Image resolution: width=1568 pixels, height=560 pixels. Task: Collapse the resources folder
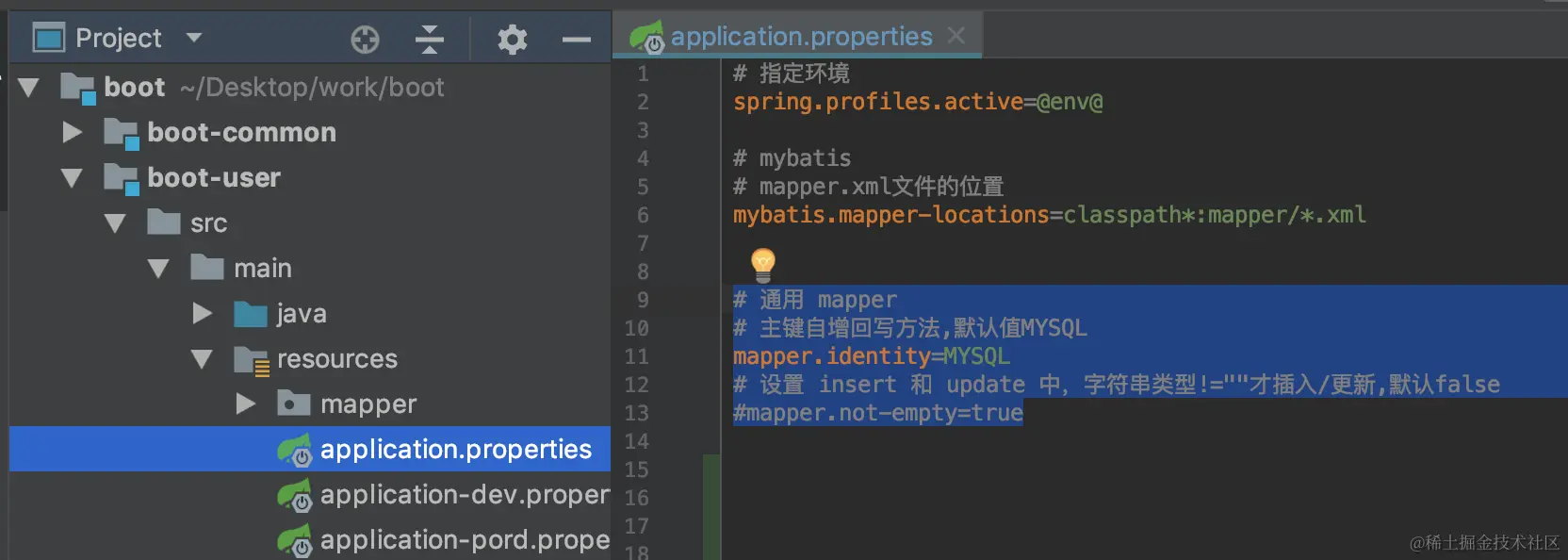(x=202, y=358)
